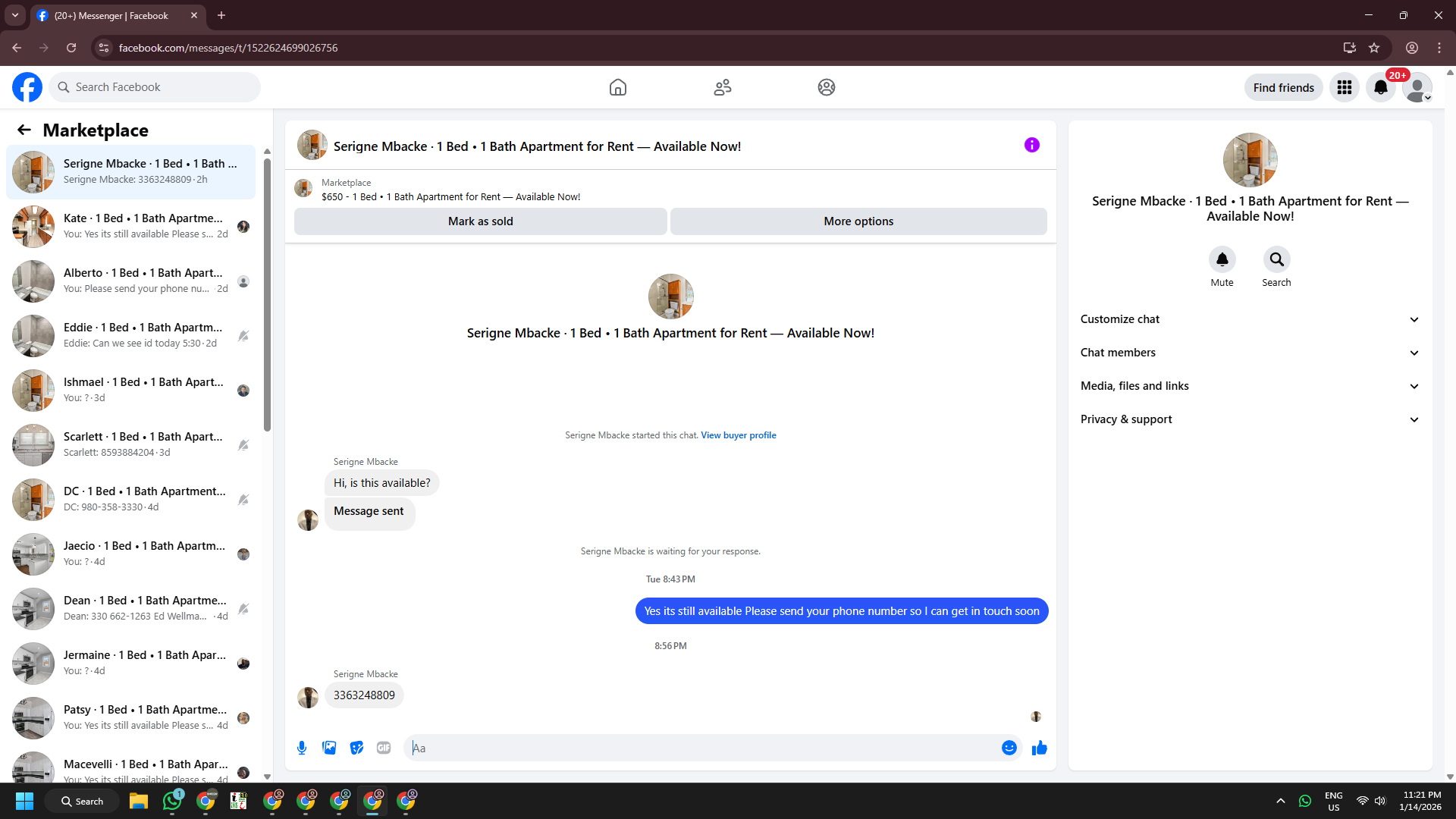Expand Chat members section
The height and width of the screenshot is (819, 1456).
(1250, 353)
